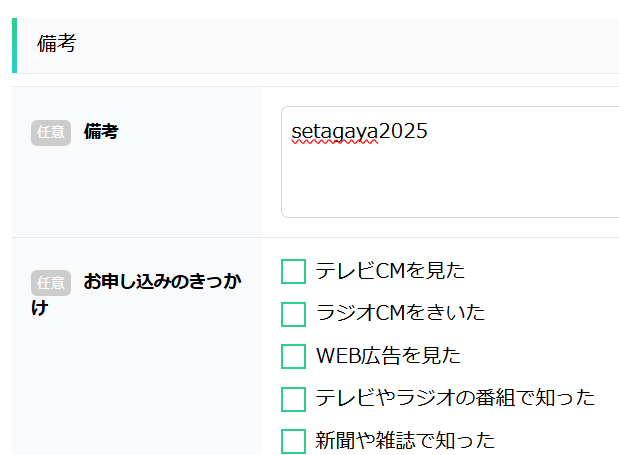Click the WEB広告を見た label text
Viewport: 619px width, 455px height.
point(388,356)
